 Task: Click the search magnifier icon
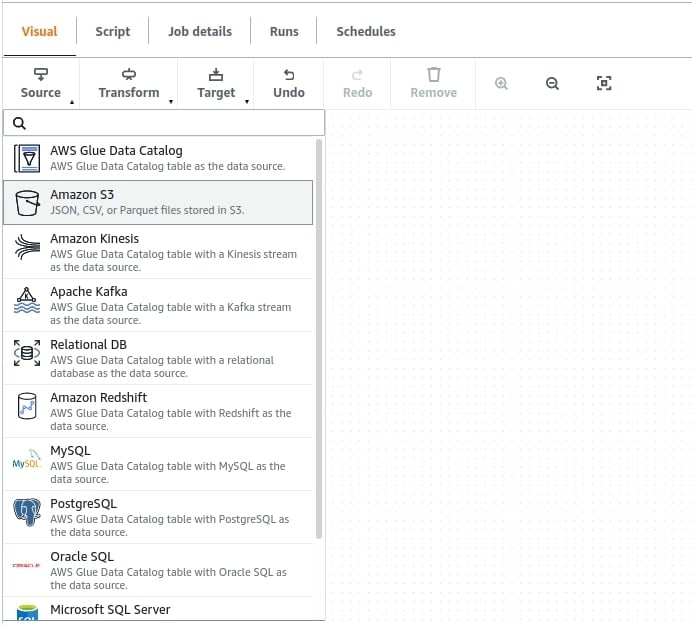tap(19, 123)
